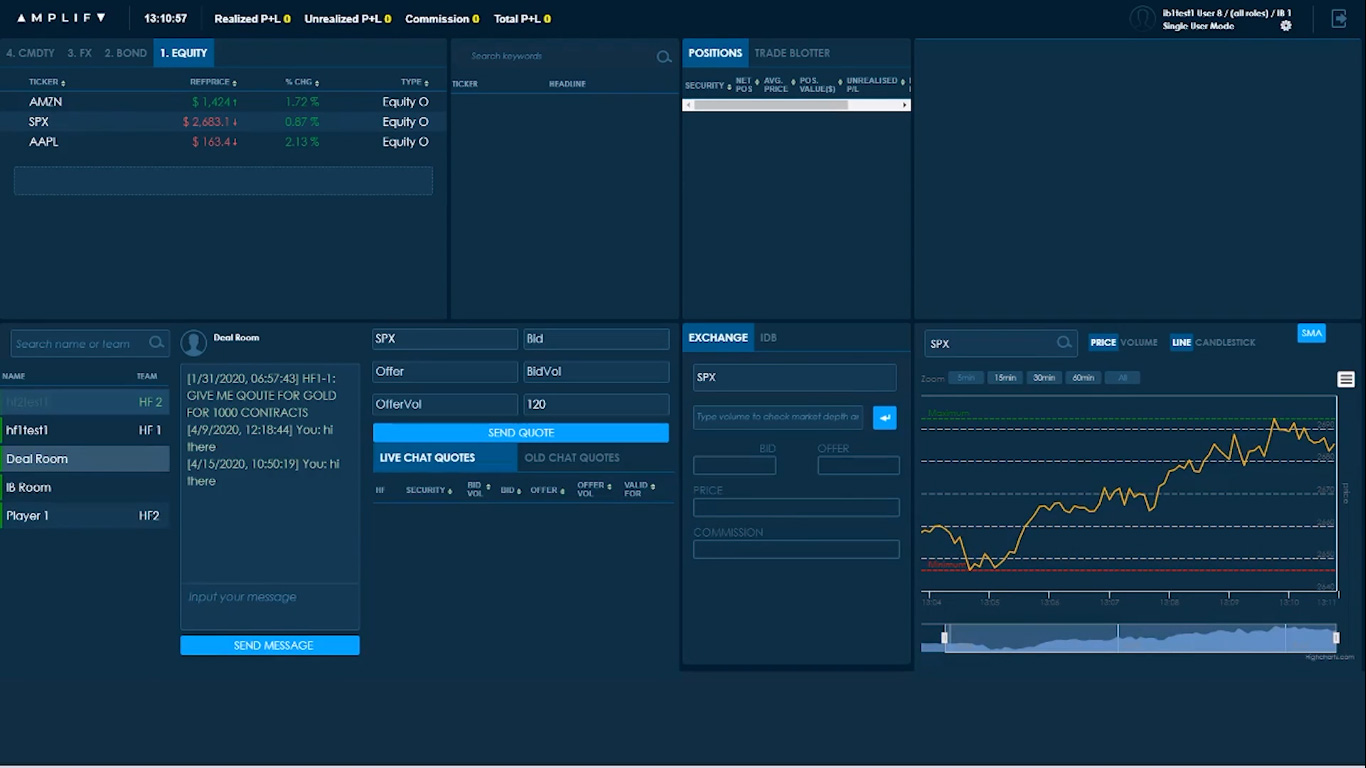Switch to the 4. CMDTY tab
Viewport: 1366px width, 768px height.
click(31, 53)
